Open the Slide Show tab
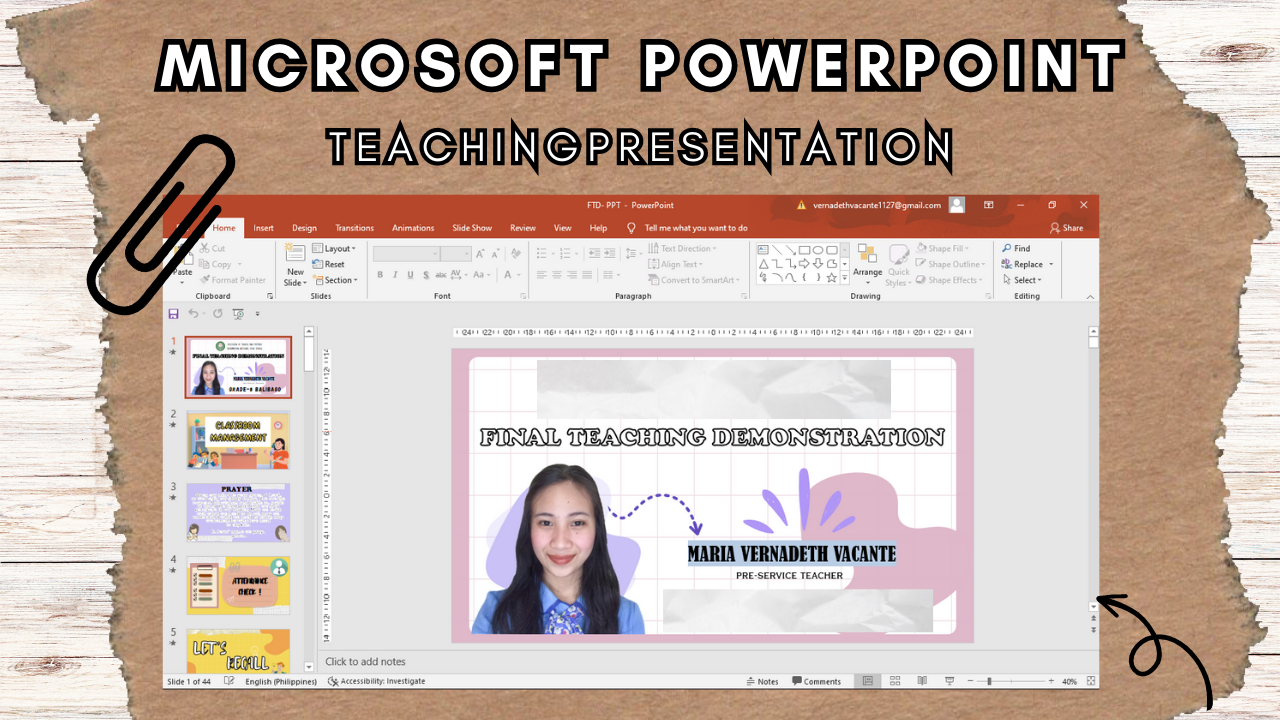Viewport: 1280px width, 720px height. click(472, 228)
